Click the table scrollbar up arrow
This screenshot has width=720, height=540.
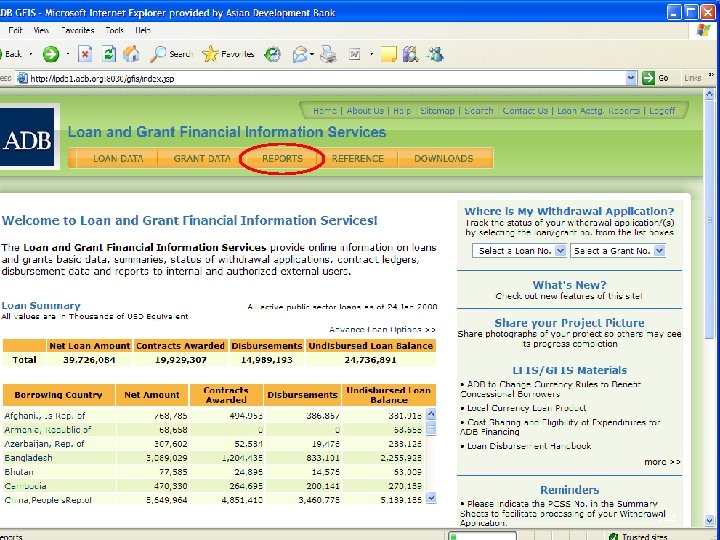click(x=431, y=414)
